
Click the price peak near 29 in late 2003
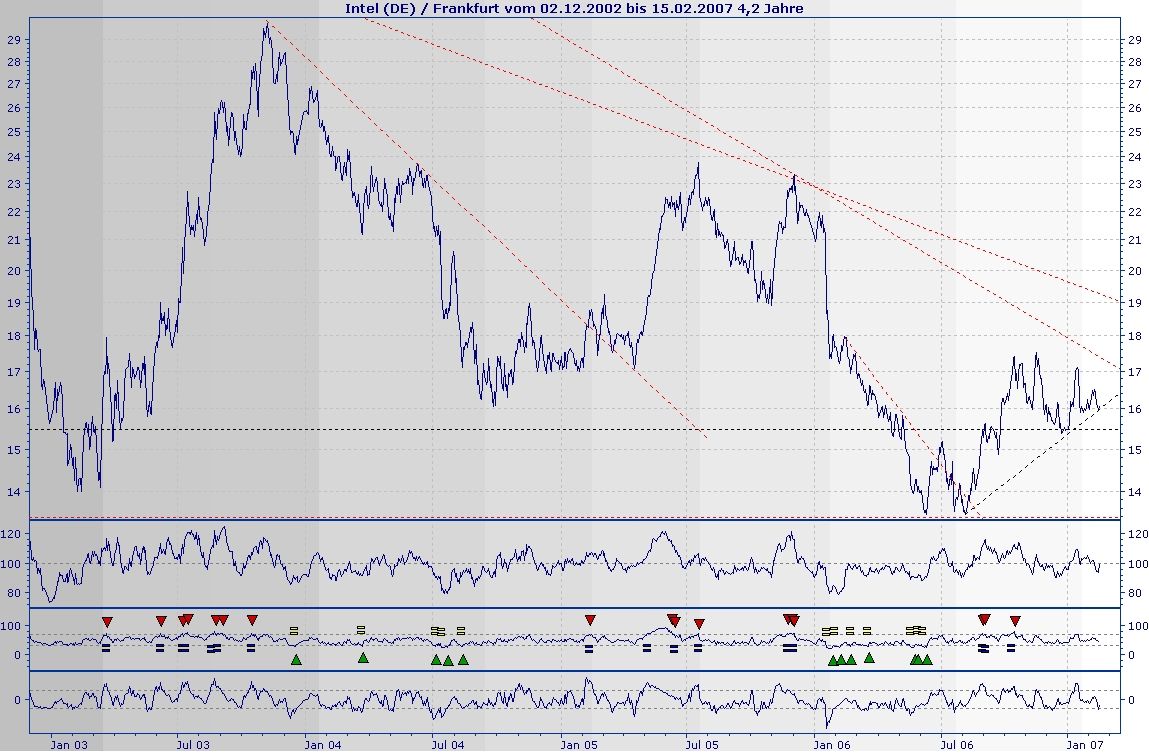267,24
